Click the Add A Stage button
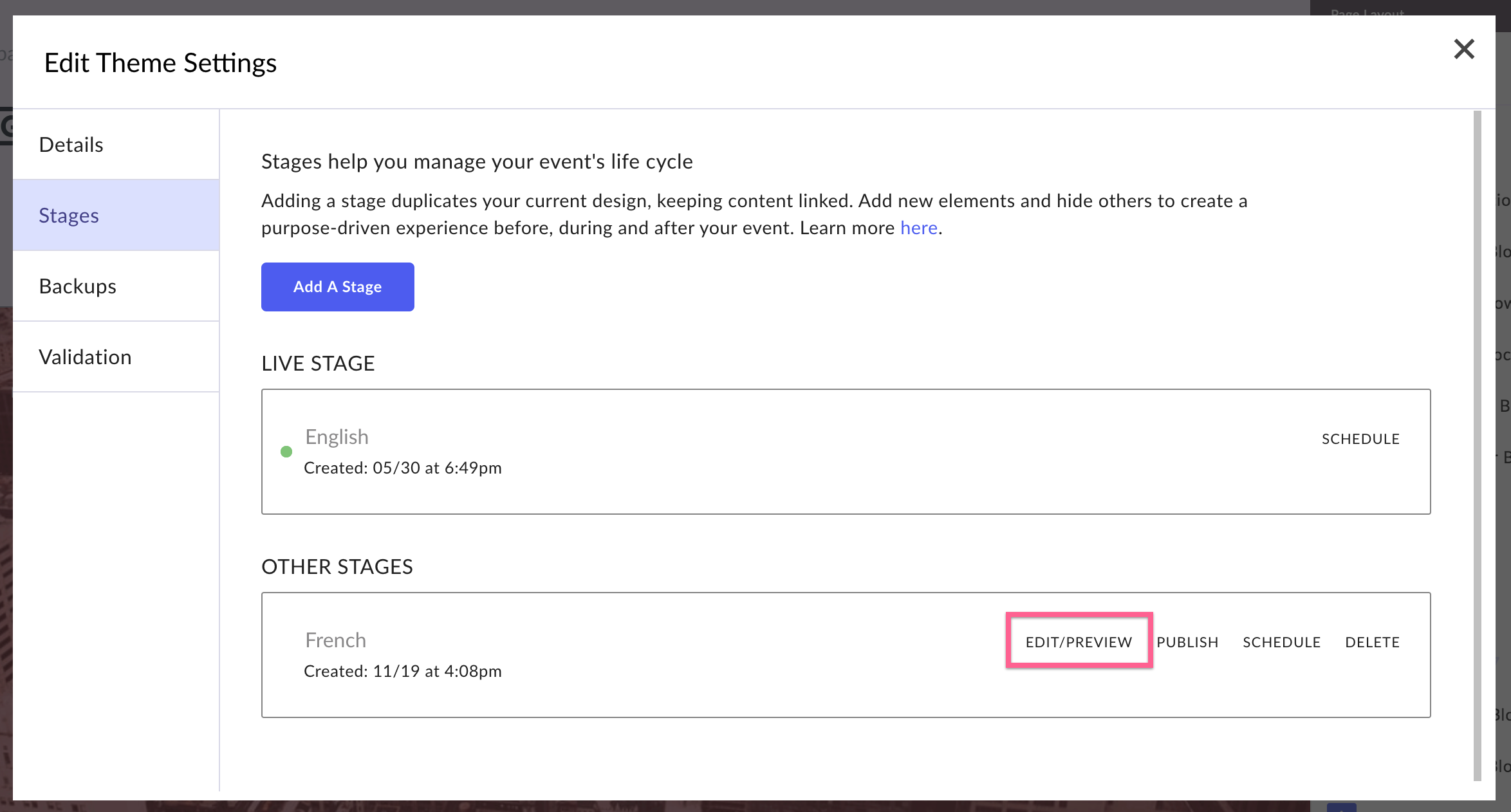Image resolution: width=1511 pixels, height=812 pixels. (x=338, y=287)
